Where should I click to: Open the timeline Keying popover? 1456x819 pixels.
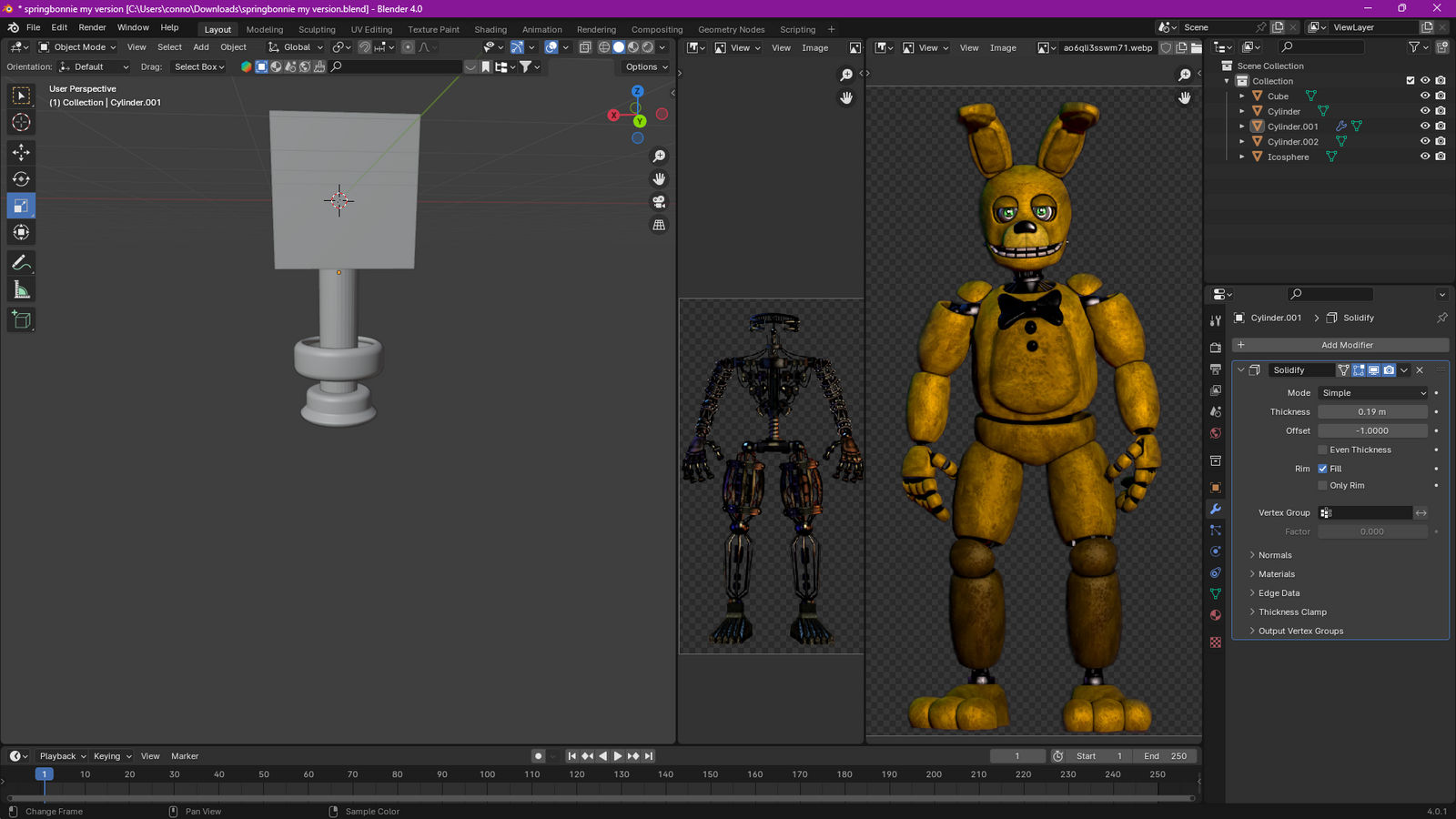112,756
